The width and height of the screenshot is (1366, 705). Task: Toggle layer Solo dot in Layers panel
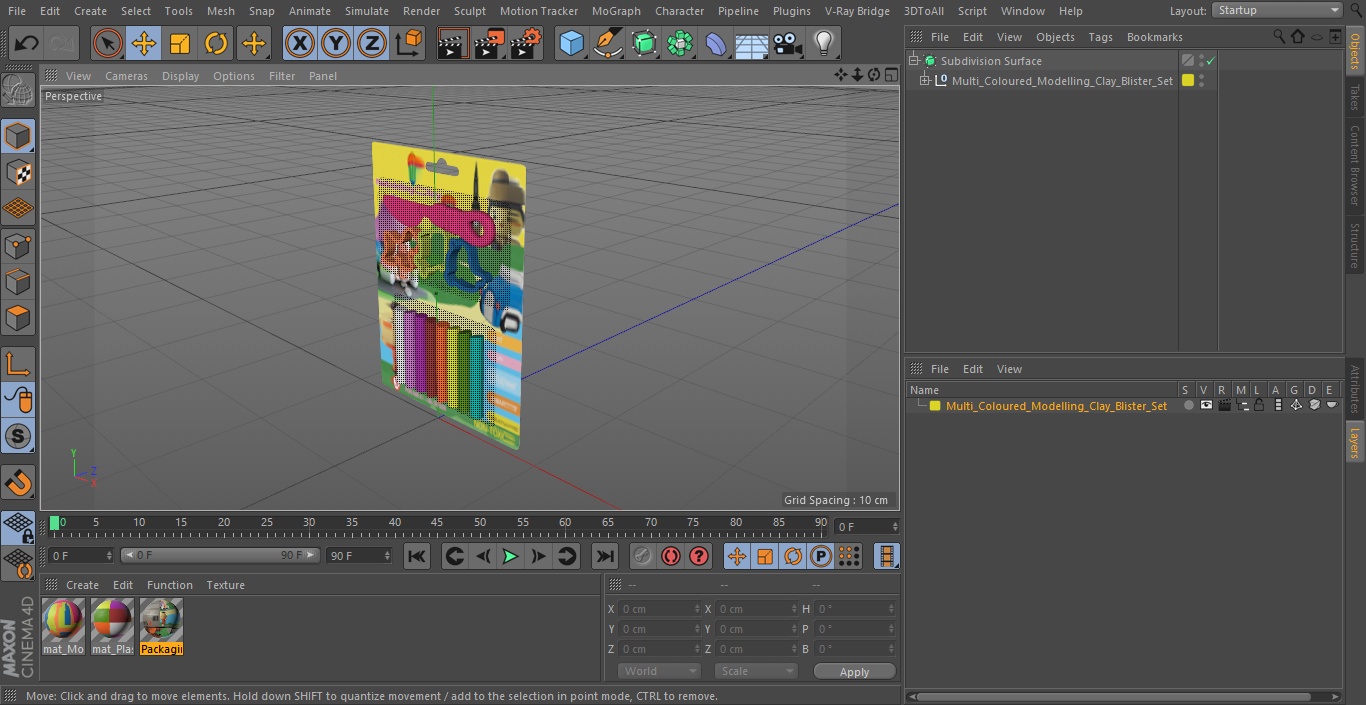1188,406
